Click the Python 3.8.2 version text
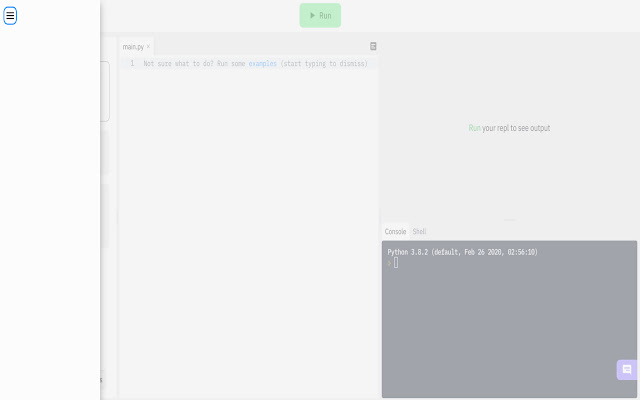This screenshot has height=400, width=640. point(462,252)
